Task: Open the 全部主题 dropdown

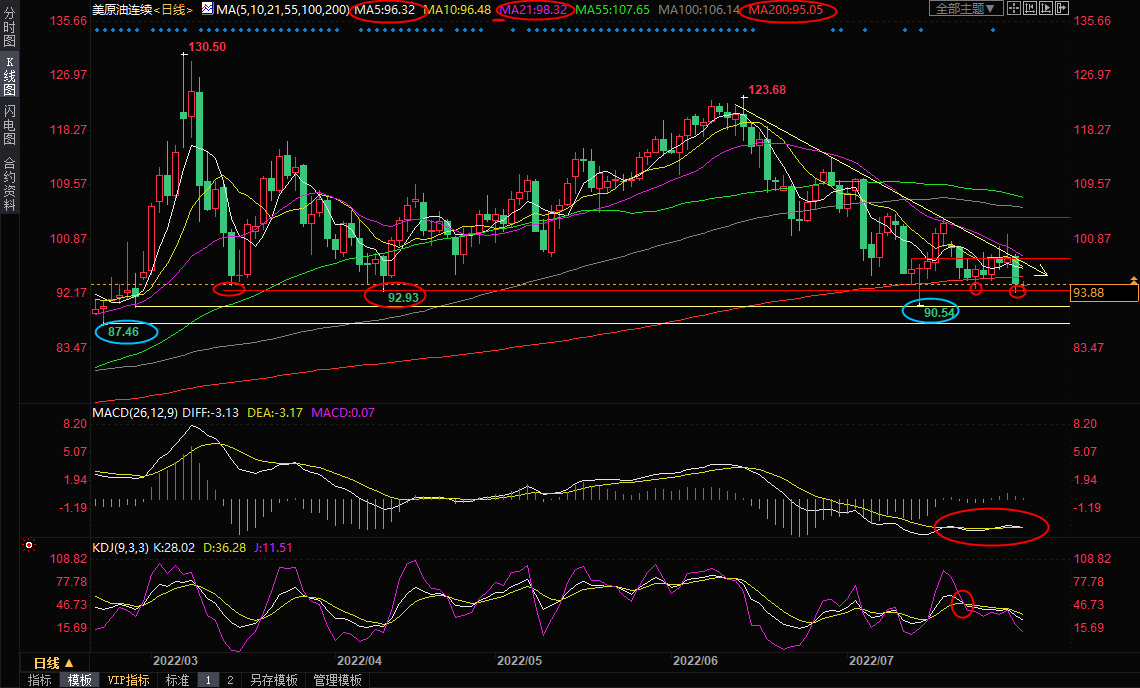Action: click(966, 9)
